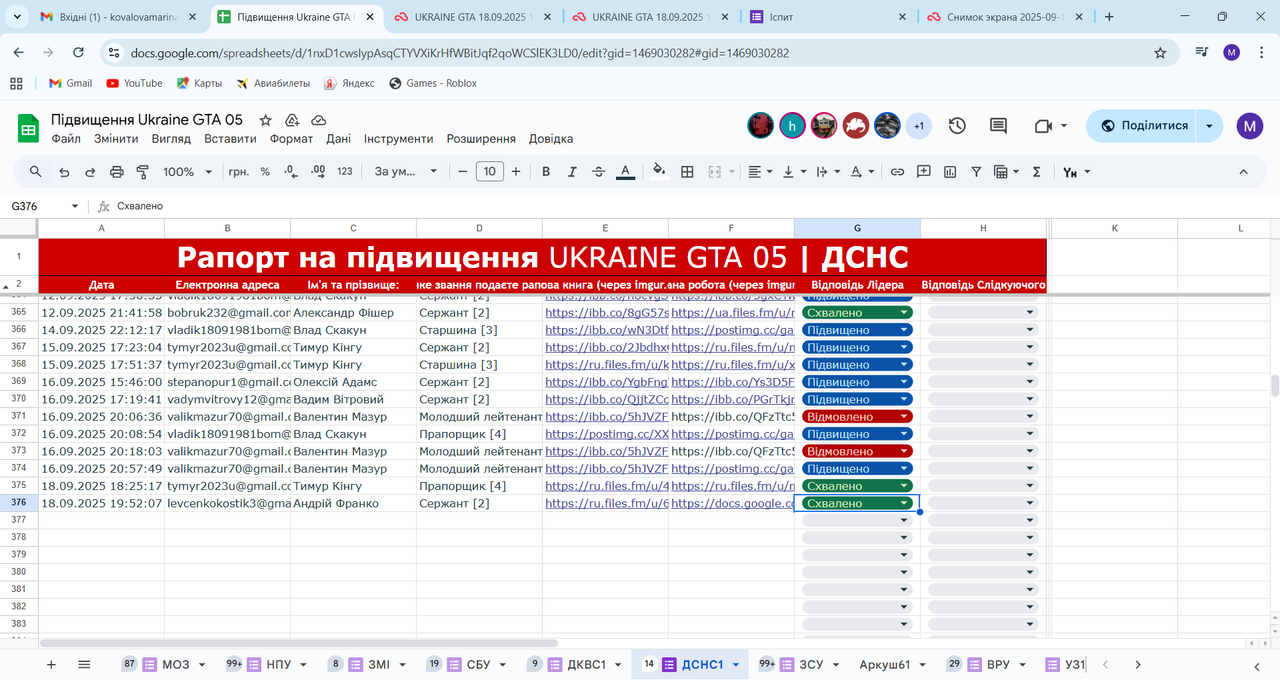Viewport: 1280px width, 680px height.
Task: Apply percent number format
Action: (x=265, y=172)
